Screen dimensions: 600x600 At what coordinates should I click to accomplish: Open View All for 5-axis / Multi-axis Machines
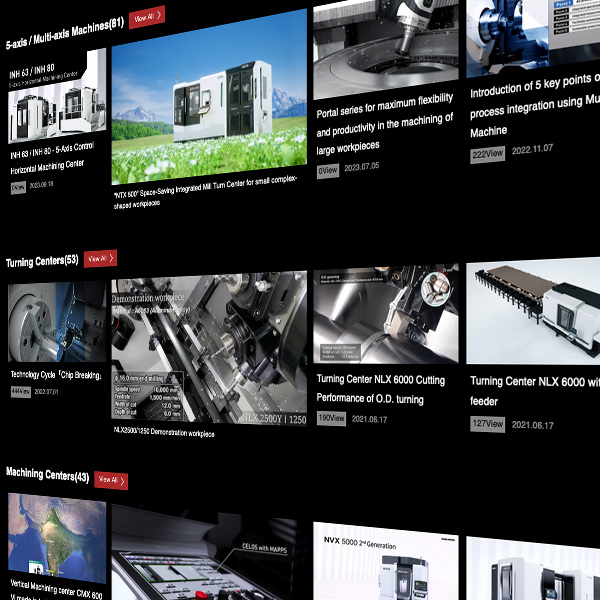tap(147, 17)
